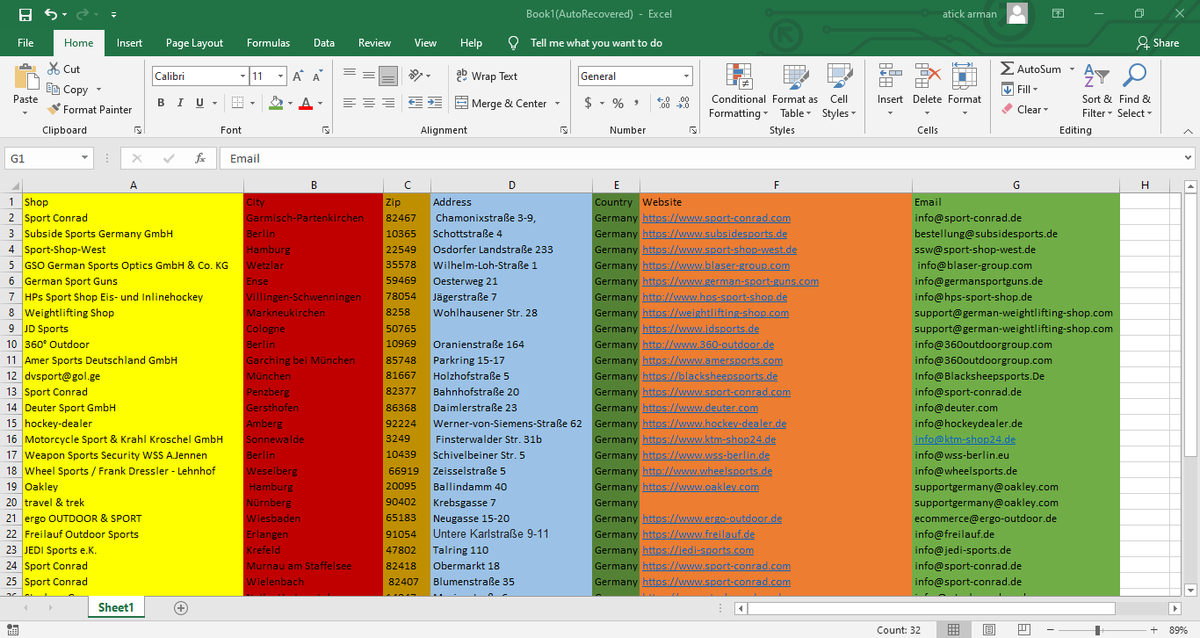
Task: Apply the Fill Color bucket
Action: pyautogui.click(x=274, y=103)
